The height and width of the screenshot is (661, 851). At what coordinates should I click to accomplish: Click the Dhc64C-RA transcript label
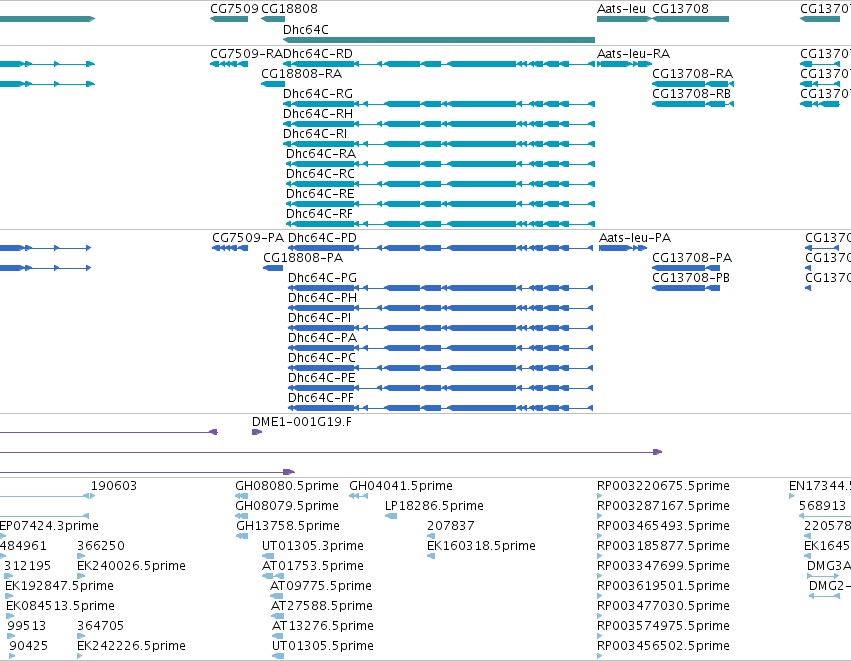[321, 154]
